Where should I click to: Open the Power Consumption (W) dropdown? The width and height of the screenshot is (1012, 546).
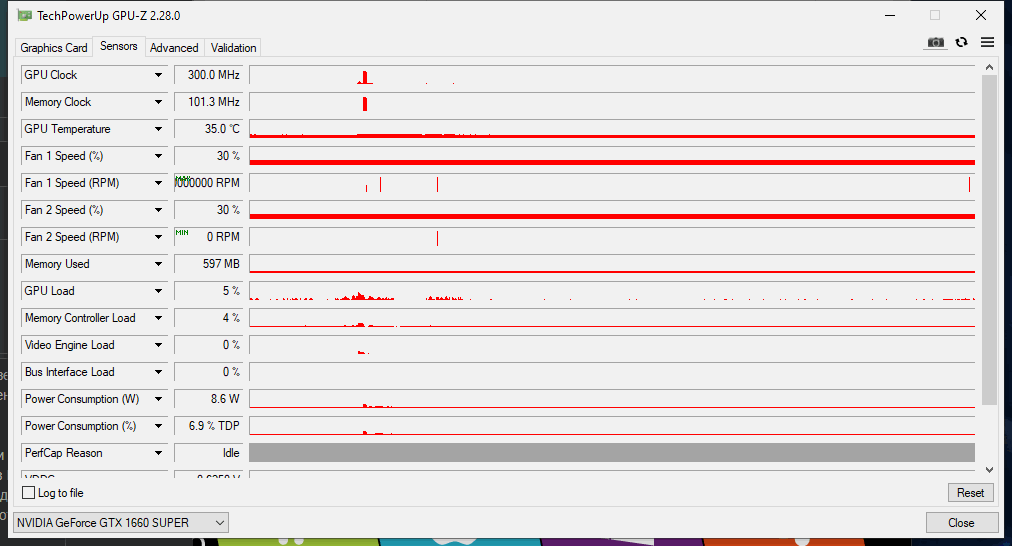tap(158, 399)
